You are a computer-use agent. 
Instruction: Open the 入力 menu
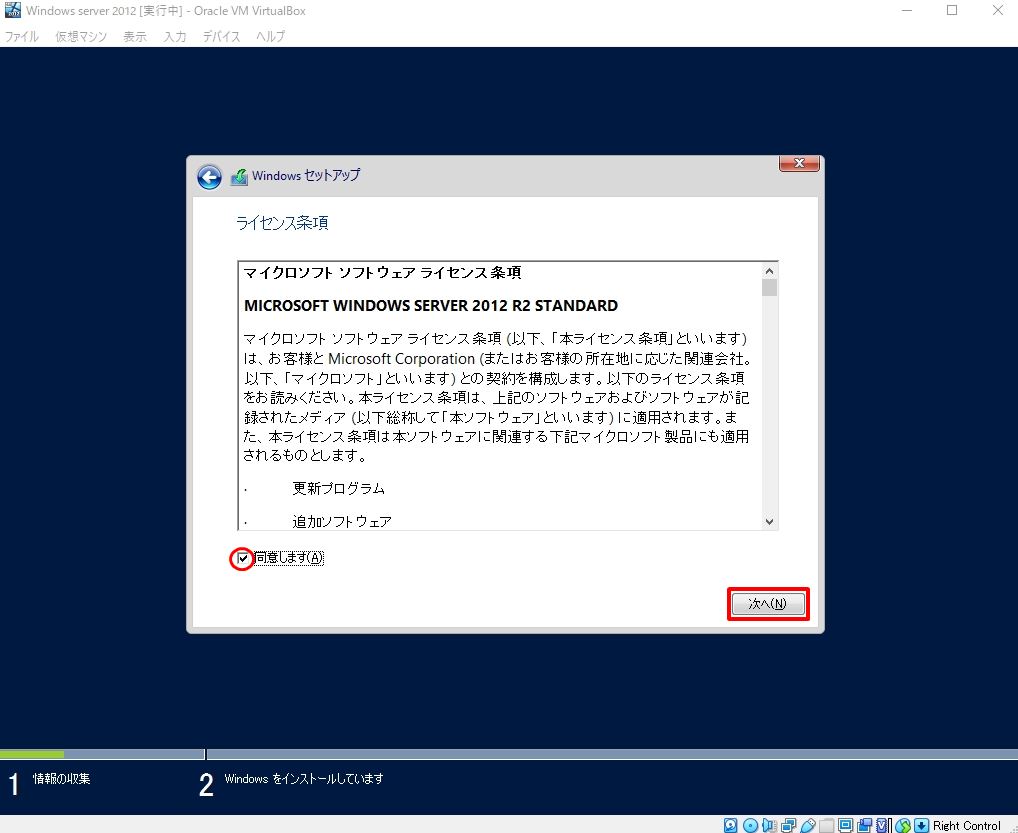point(175,36)
